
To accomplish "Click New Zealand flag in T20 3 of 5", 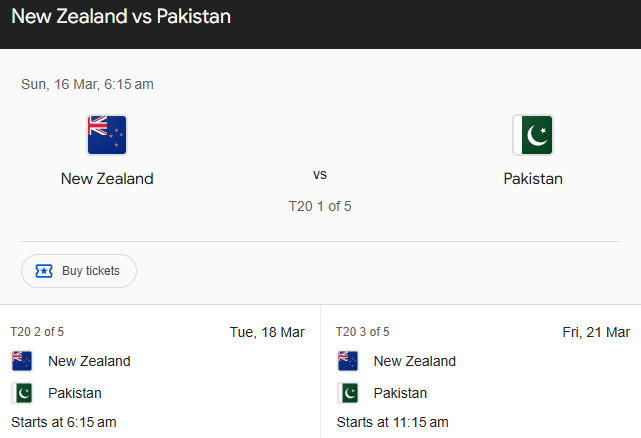I will point(348,361).
